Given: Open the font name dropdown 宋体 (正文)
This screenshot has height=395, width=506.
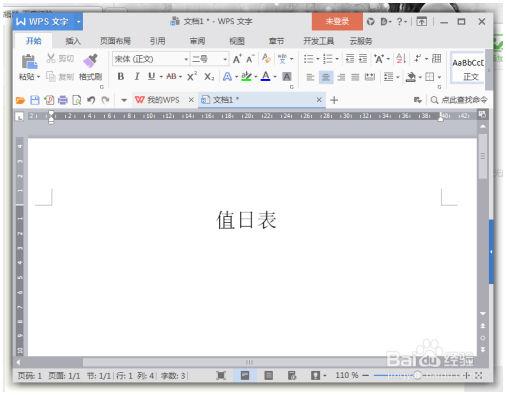Looking at the screenshot, I should pos(151,59).
